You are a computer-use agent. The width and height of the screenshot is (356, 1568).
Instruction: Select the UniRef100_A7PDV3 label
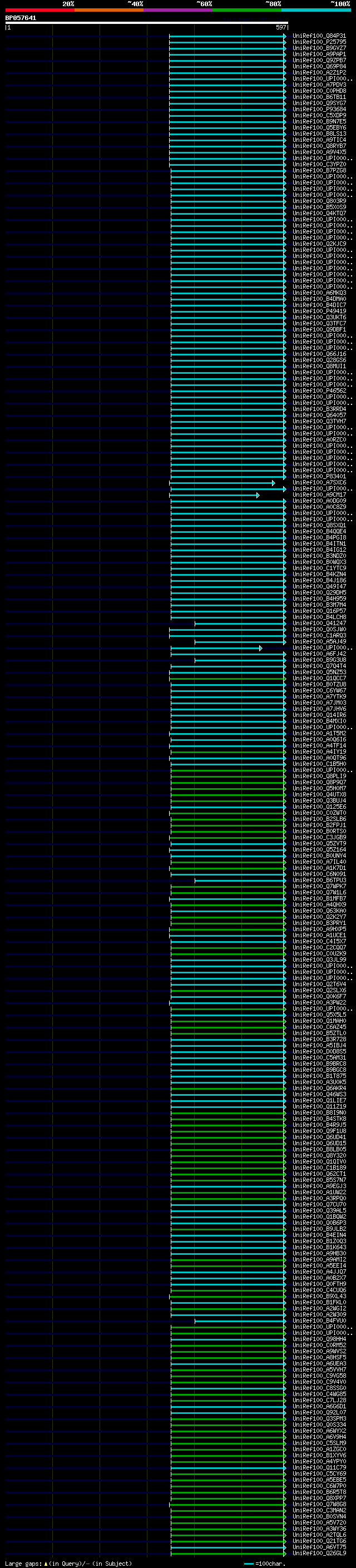pos(319,85)
